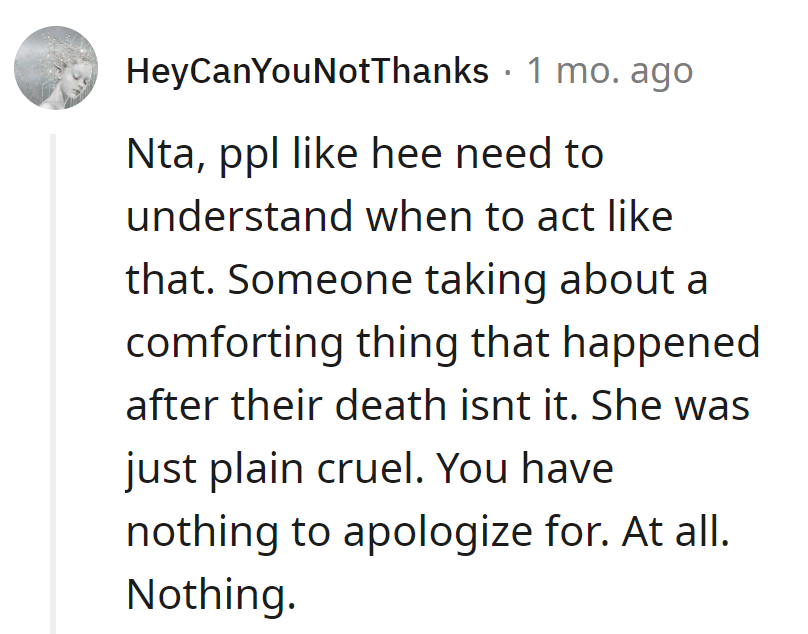Click the dot separator after the username

point(510,71)
